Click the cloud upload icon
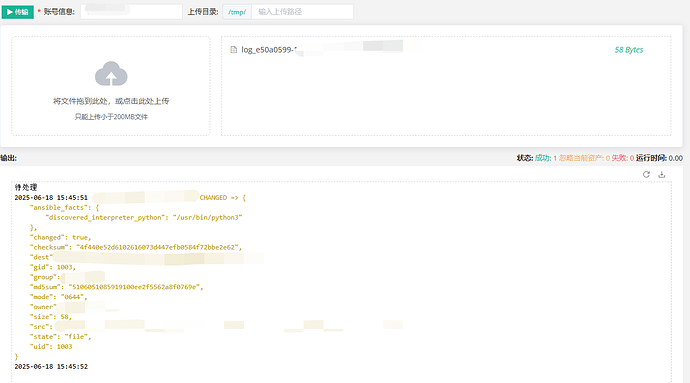690x383 pixels. pyautogui.click(x=111, y=74)
